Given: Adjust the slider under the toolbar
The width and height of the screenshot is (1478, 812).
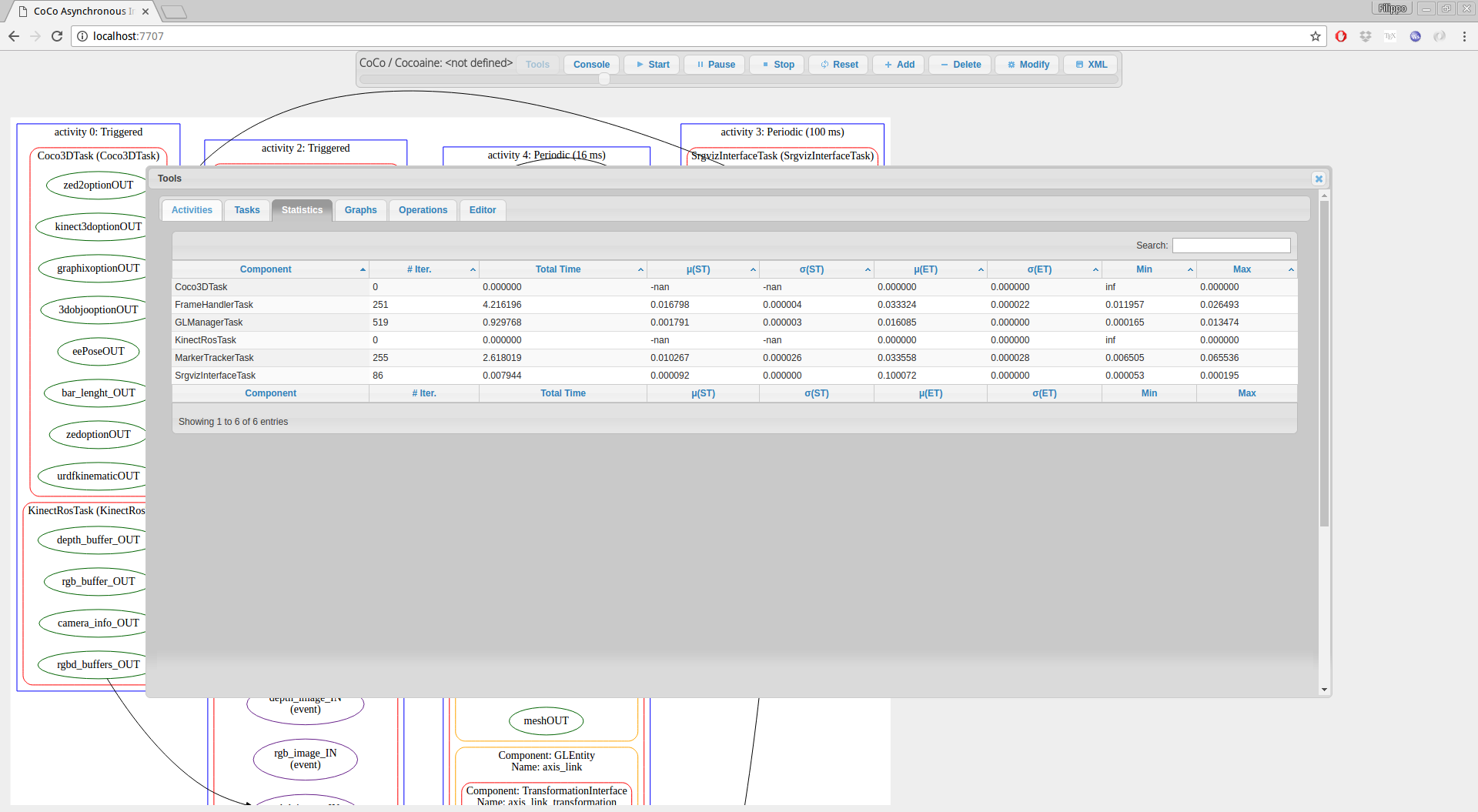Looking at the screenshot, I should [604, 79].
